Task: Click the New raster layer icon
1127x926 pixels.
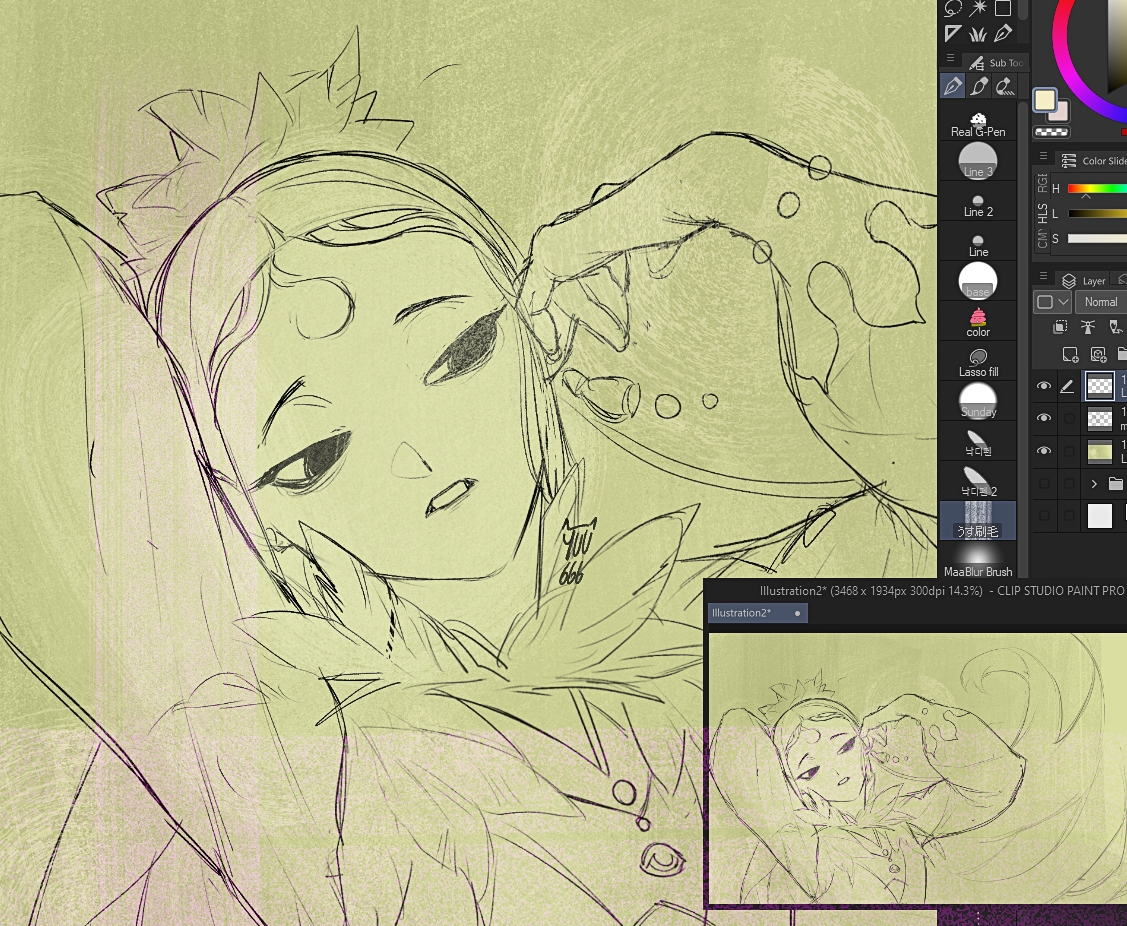Action: [x=1070, y=354]
